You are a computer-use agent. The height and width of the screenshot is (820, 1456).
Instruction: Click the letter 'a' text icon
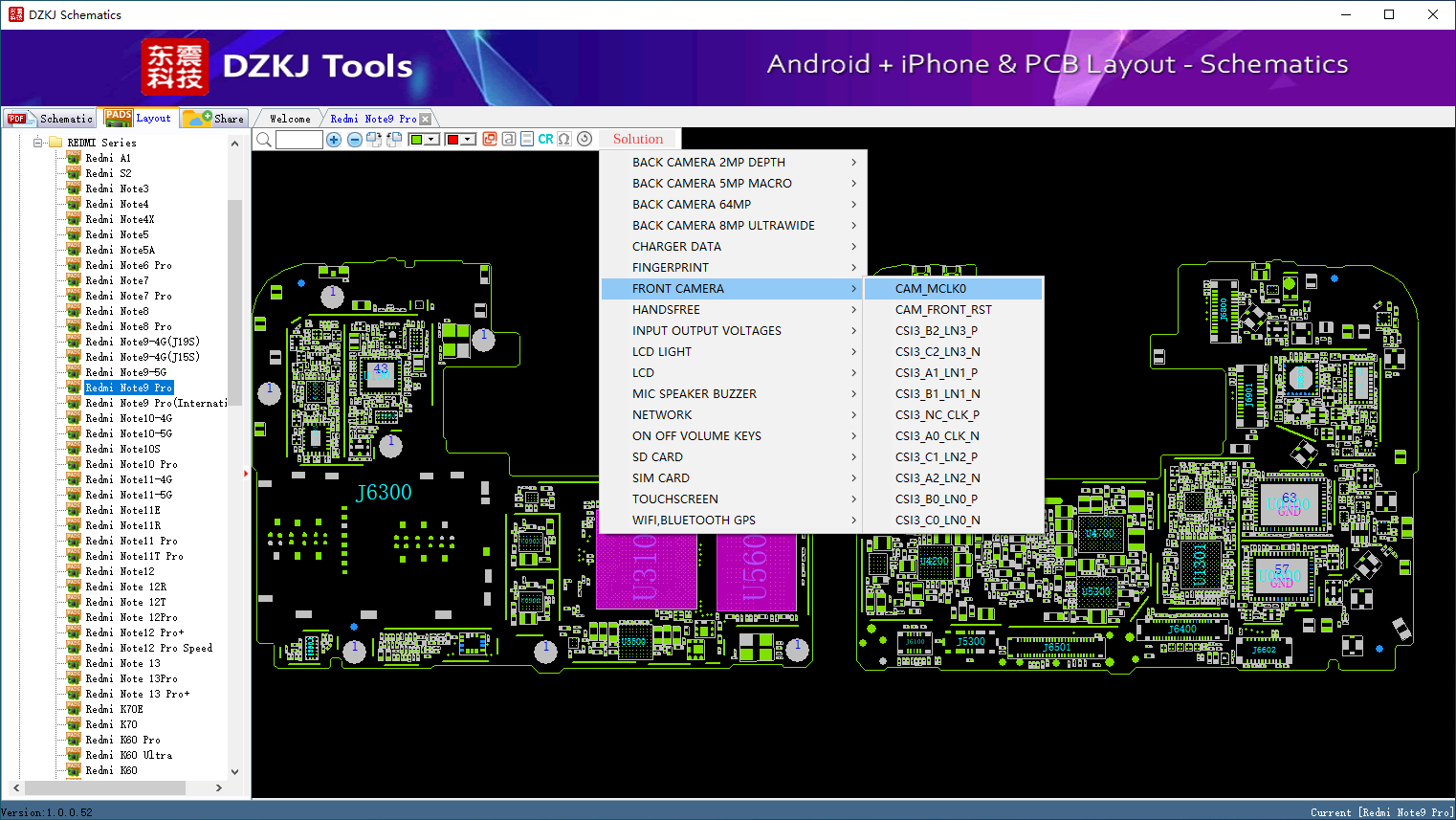point(509,140)
